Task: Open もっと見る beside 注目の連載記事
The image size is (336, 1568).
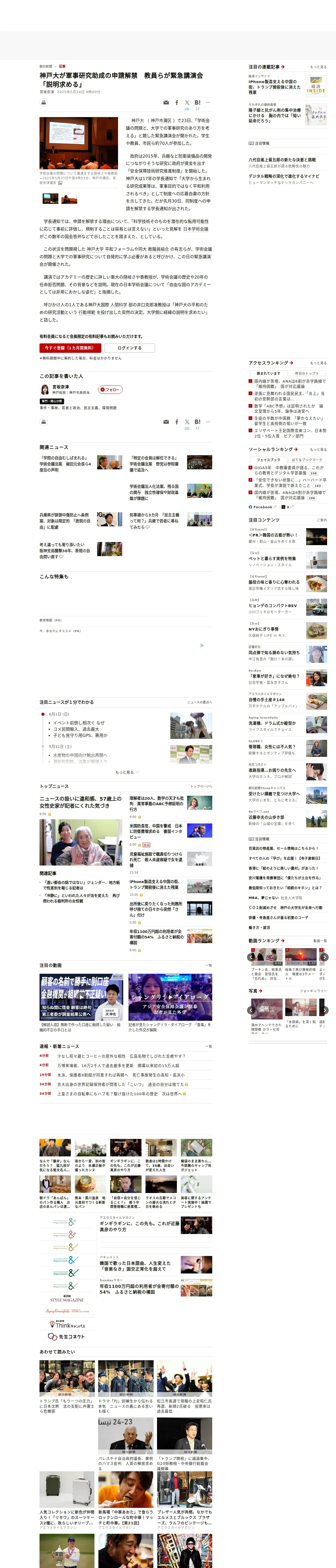Action: click(x=318, y=67)
